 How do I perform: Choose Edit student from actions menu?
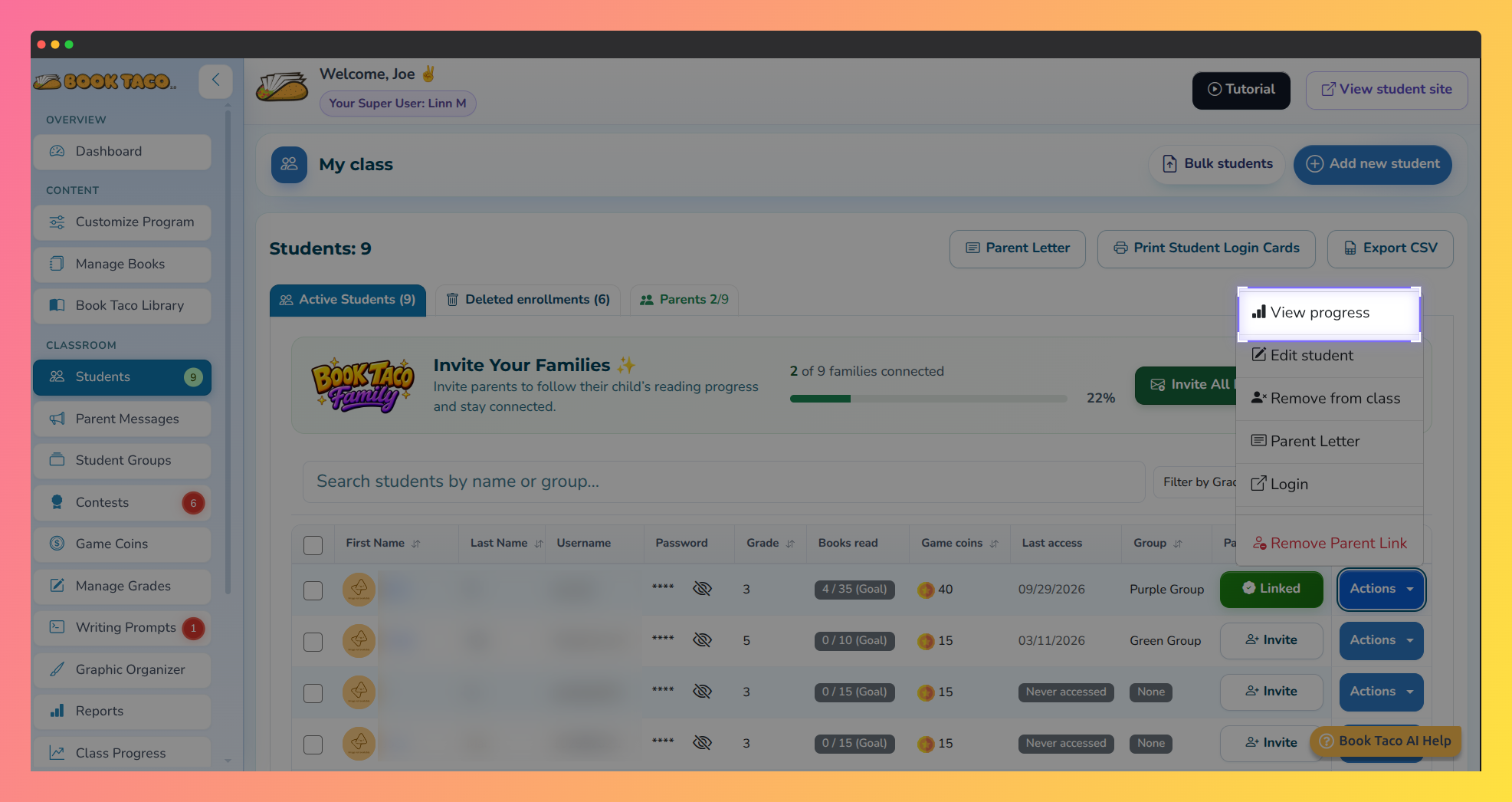(x=1330, y=356)
